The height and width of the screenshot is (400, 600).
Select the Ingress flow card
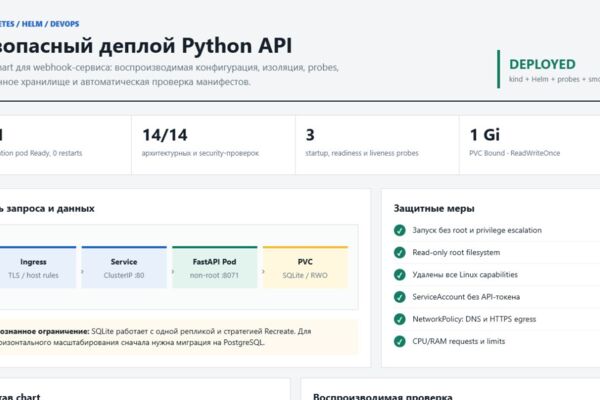[x=38, y=267]
